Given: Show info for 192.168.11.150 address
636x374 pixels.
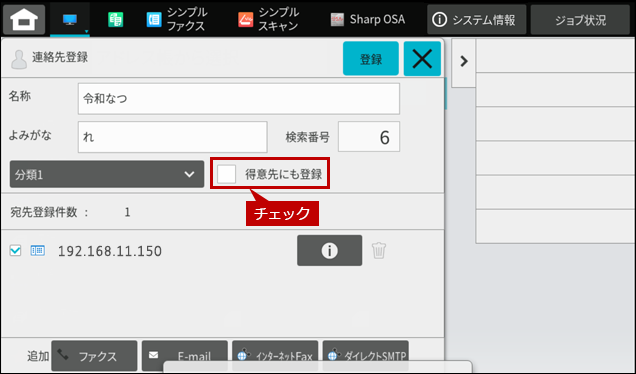Looking at the screenshot, I should [x=329, y=251].
